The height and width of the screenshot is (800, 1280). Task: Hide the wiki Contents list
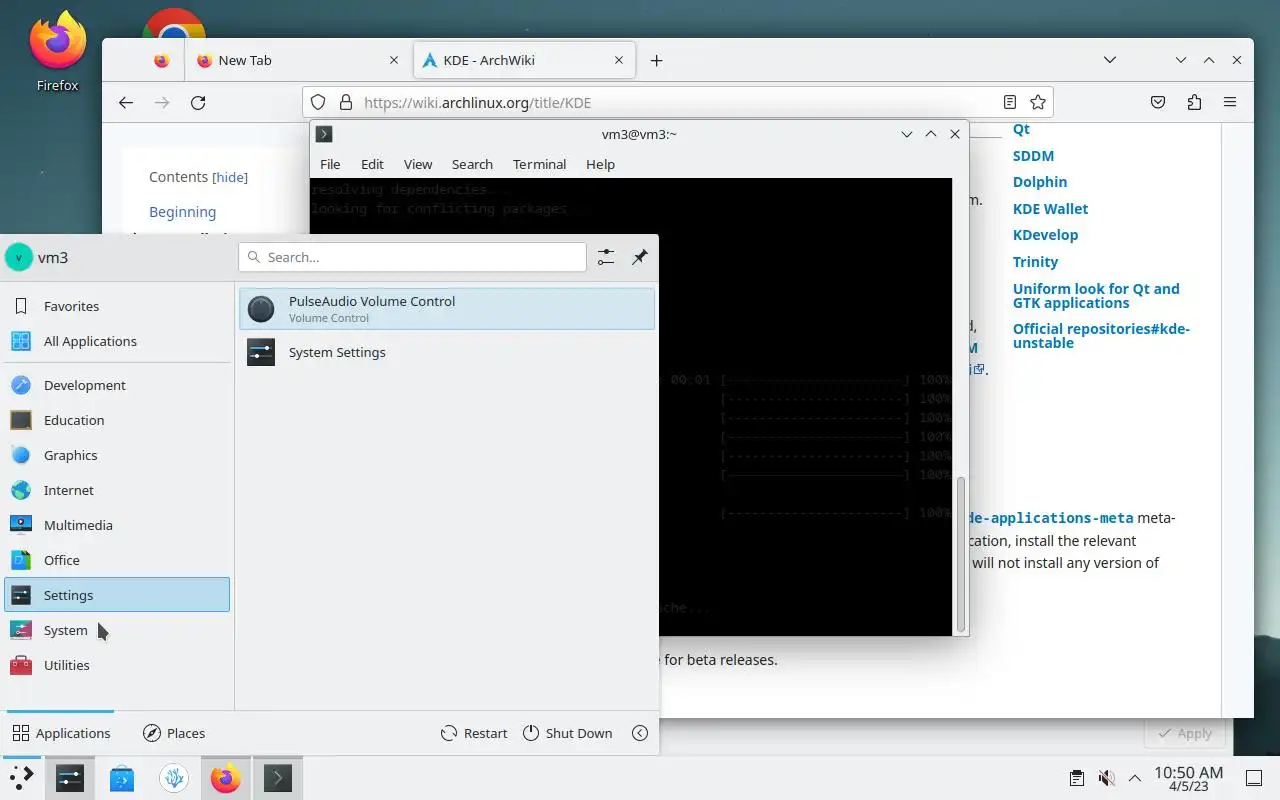[x=230, y=177]
